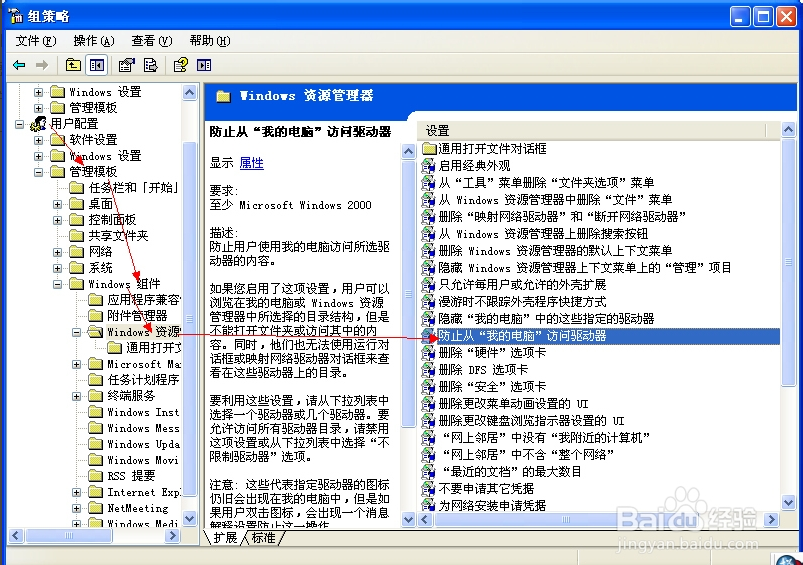The height and width of the screenshot is (565, 803).
Task: Expand the 网络 tree node
Action: pos(57,252)
